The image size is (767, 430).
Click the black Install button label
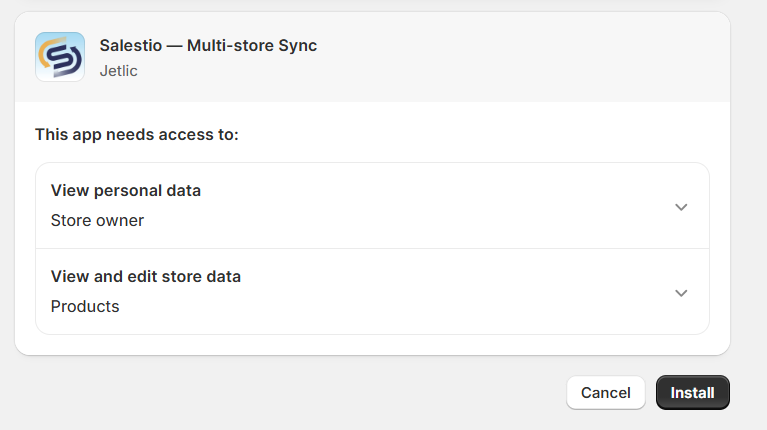coord(692,393)
